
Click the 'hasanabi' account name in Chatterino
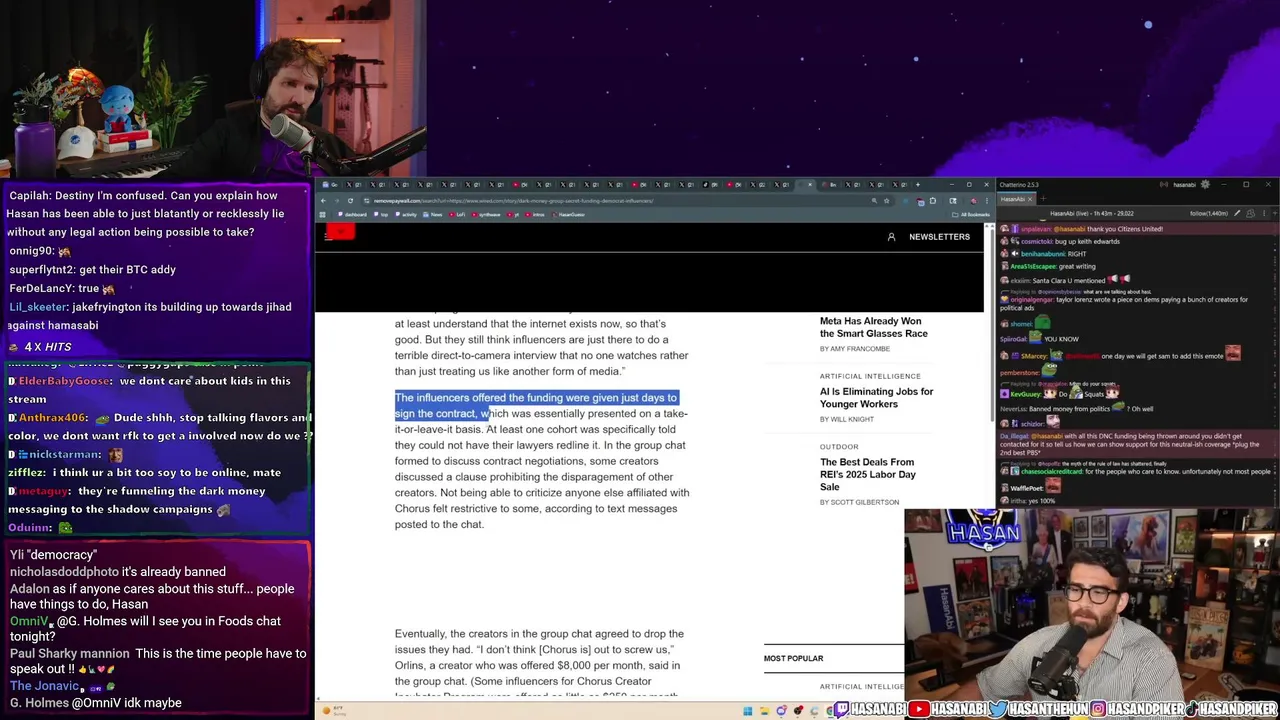(1185, 185)
